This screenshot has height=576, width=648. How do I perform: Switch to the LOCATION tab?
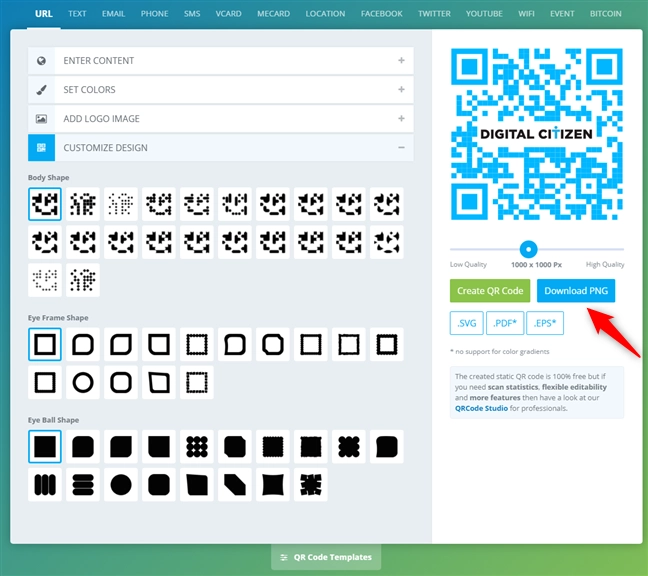pyautogui.click(x=326, y=14)
